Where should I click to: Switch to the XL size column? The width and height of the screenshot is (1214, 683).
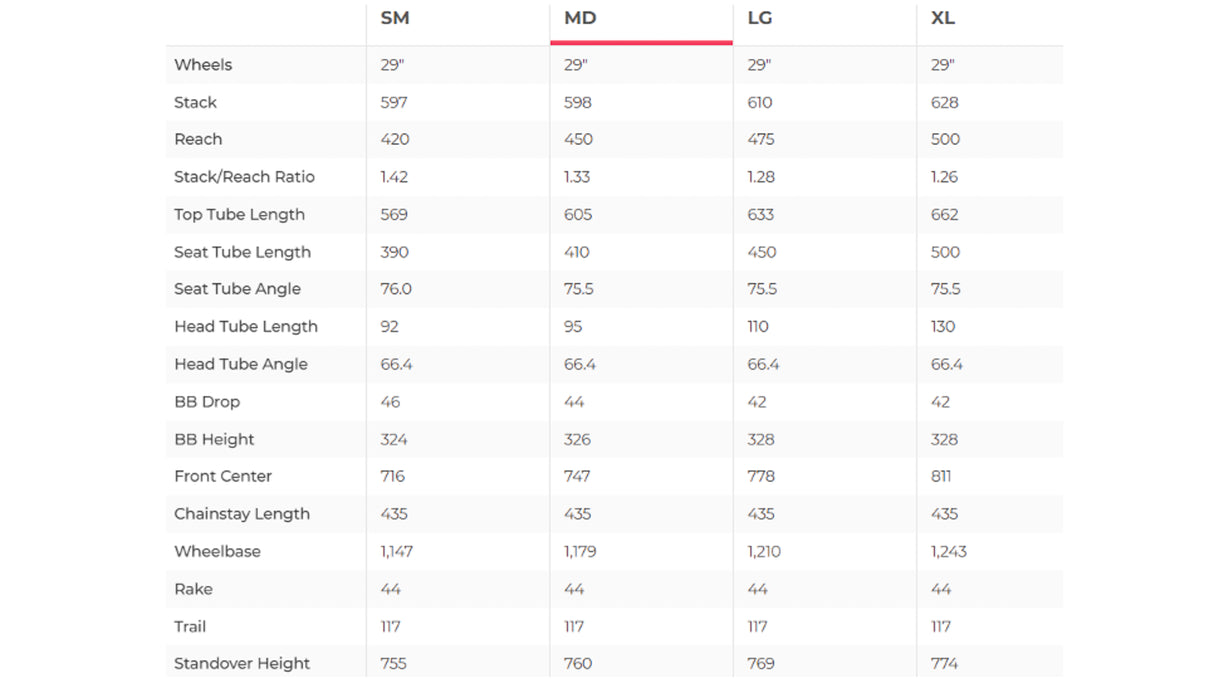943,18
